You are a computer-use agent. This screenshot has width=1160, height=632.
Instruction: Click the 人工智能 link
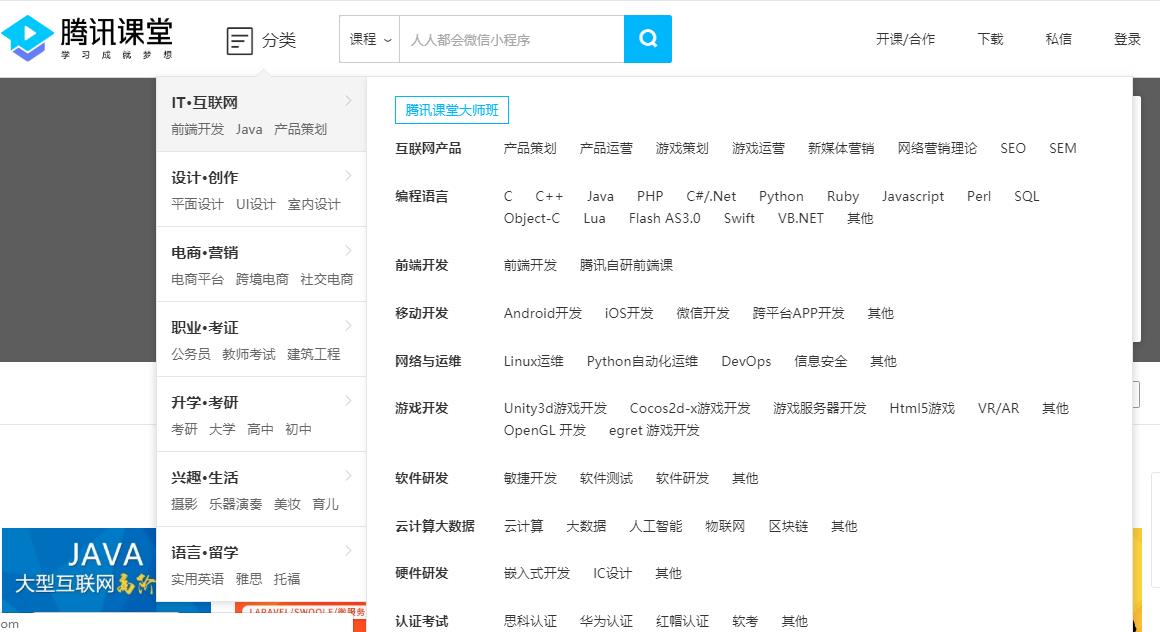[655, 526]
